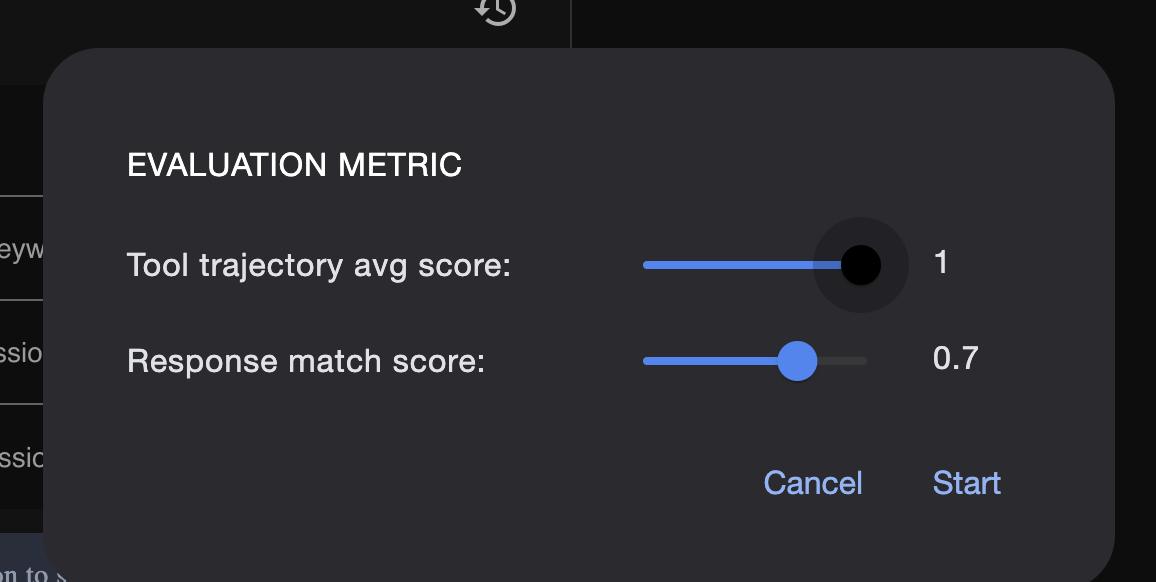Click the EVALUATION METRIC heading
This screenshot has width=1156, height=582.
tap(294, 165)
